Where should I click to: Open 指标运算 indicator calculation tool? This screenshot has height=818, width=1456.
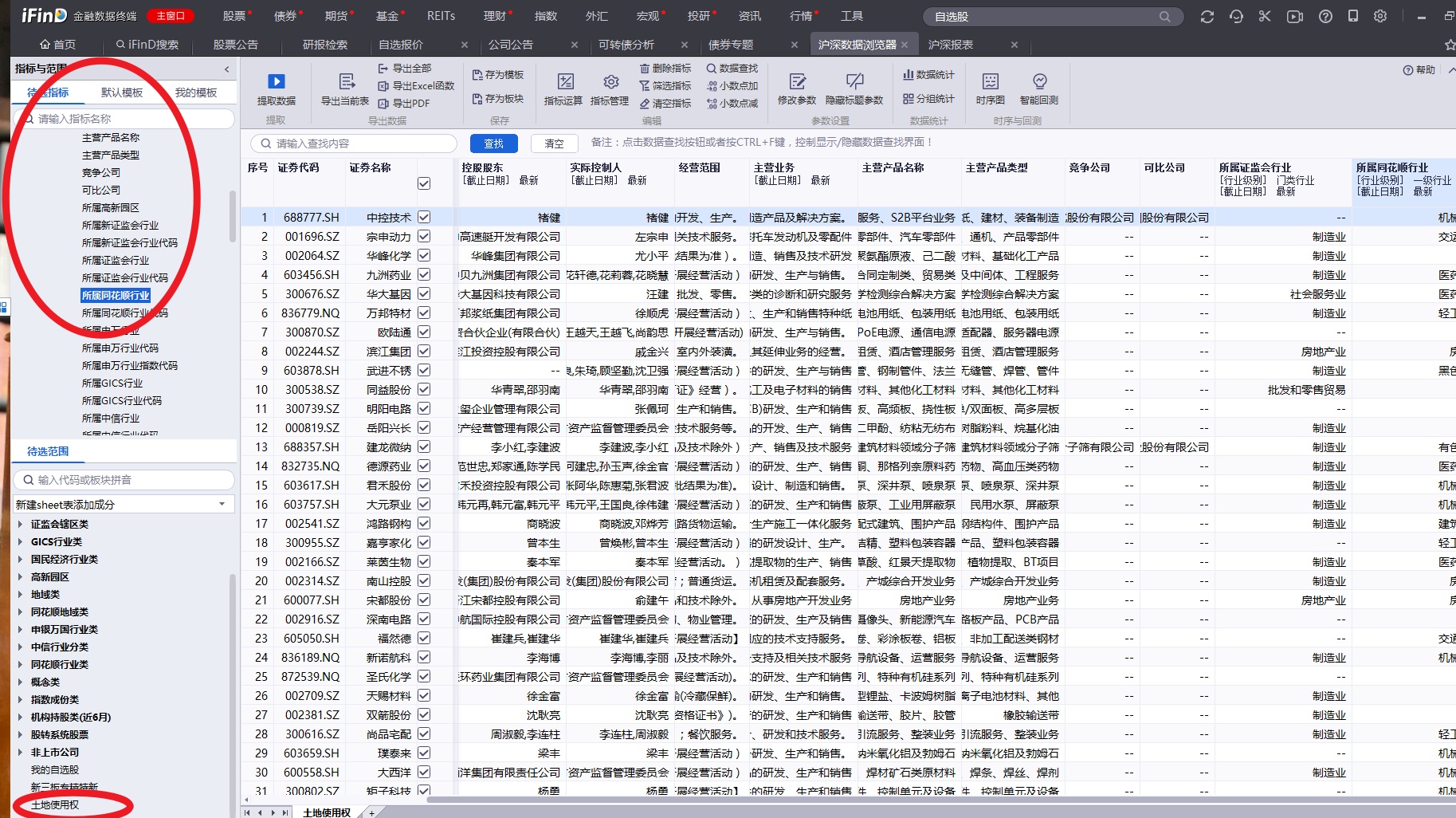point(565,81)
